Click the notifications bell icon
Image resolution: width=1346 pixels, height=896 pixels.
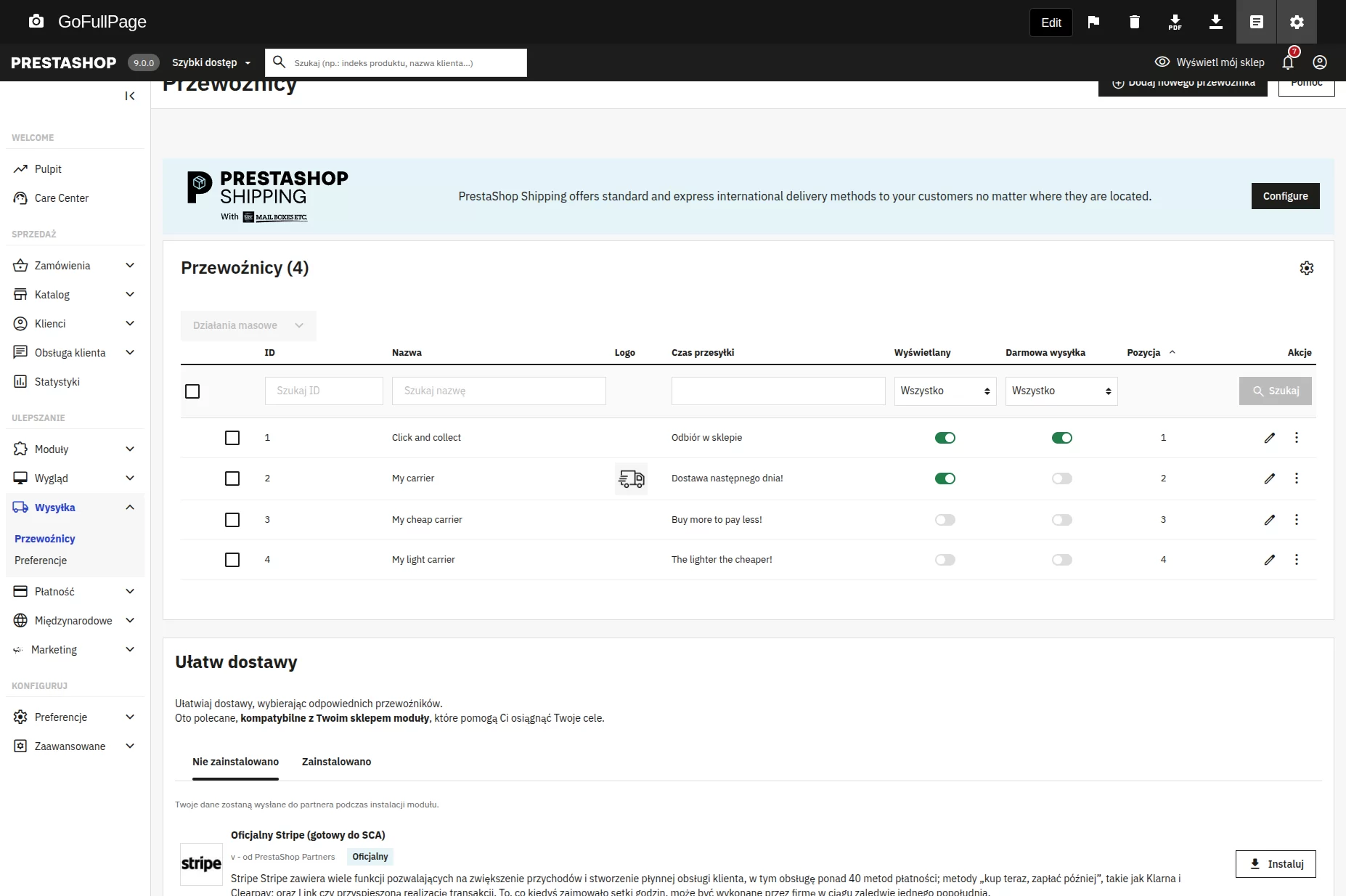click(x=1288, y=62)
